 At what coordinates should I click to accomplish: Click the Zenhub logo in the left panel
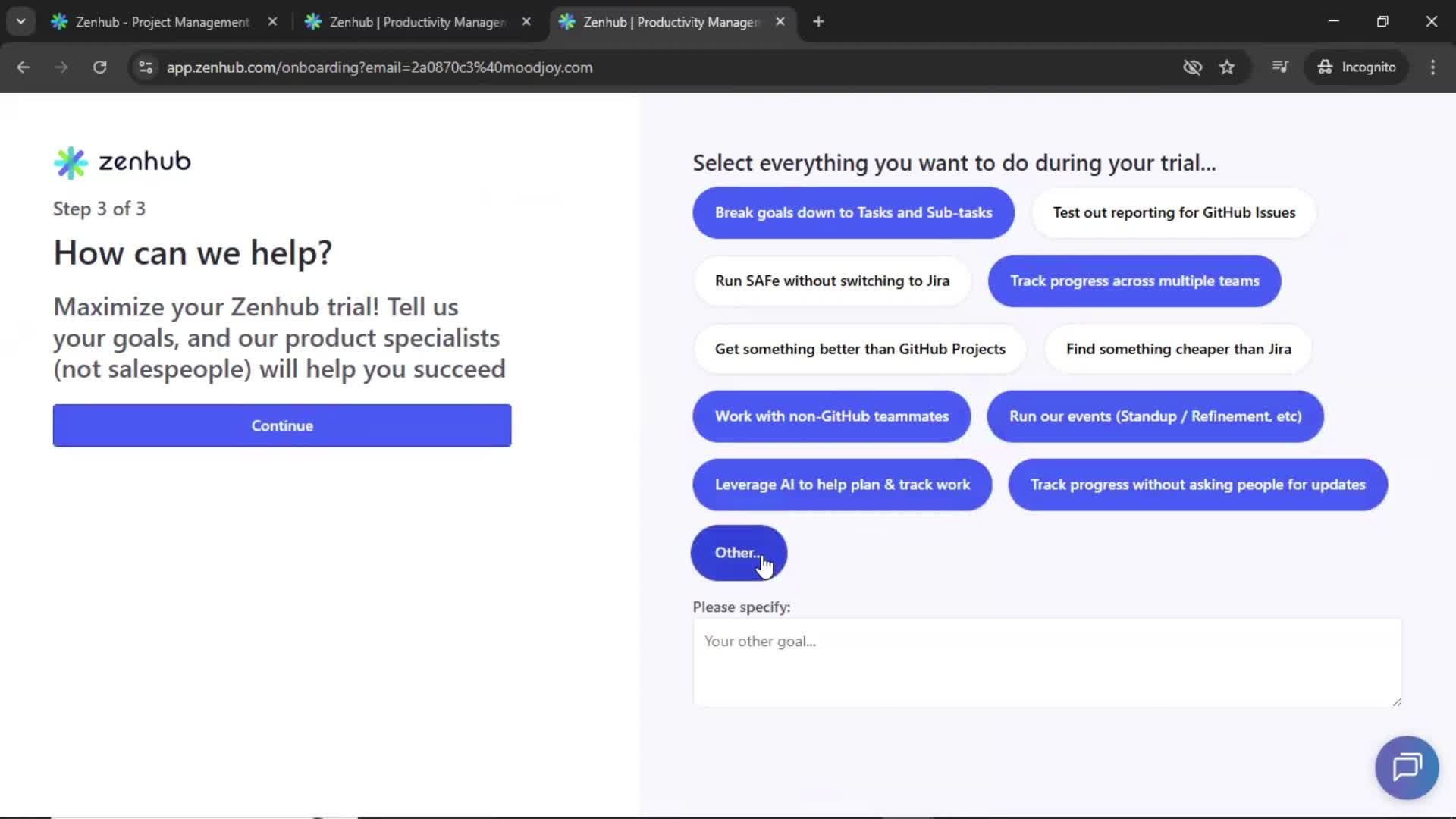pyautogui.click(x=121, y=162)
